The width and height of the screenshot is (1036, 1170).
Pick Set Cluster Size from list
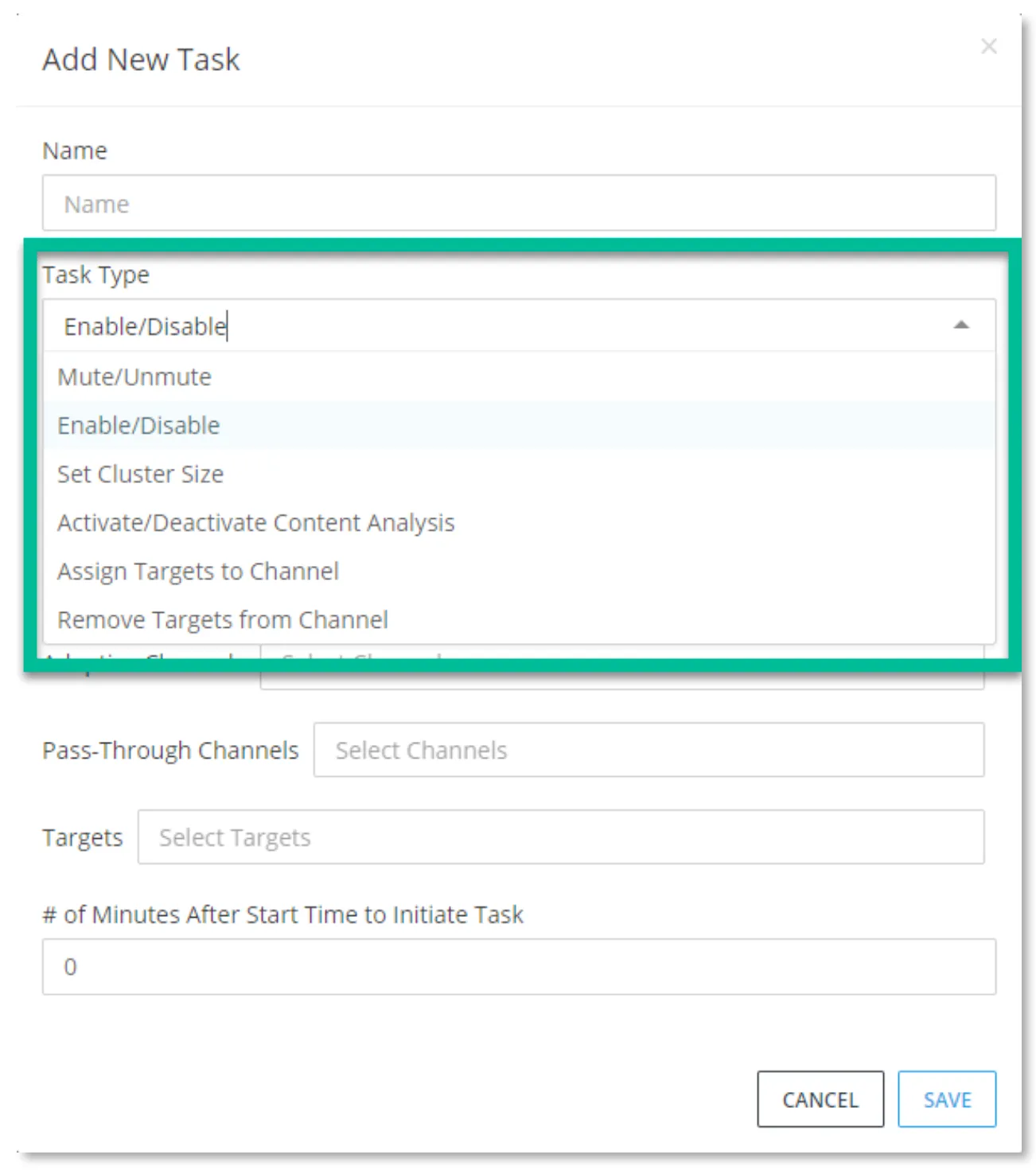(x=519, y=474)
